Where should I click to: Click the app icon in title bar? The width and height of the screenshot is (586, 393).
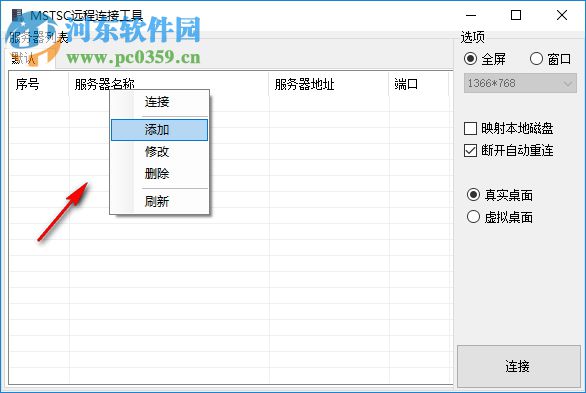click(18, 15)
